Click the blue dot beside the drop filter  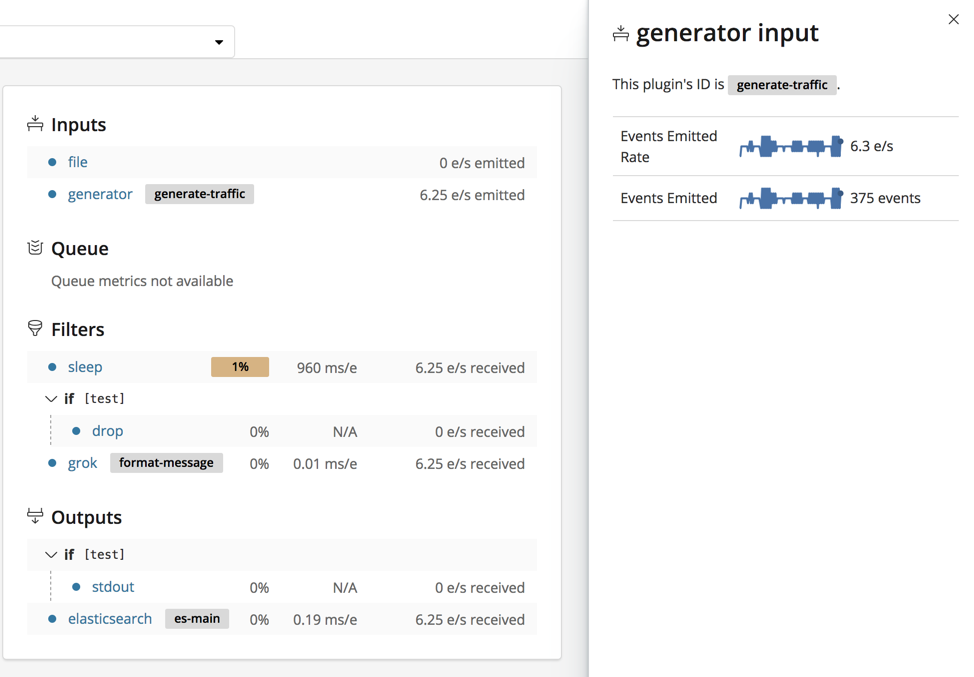click(x=77, y=430)
